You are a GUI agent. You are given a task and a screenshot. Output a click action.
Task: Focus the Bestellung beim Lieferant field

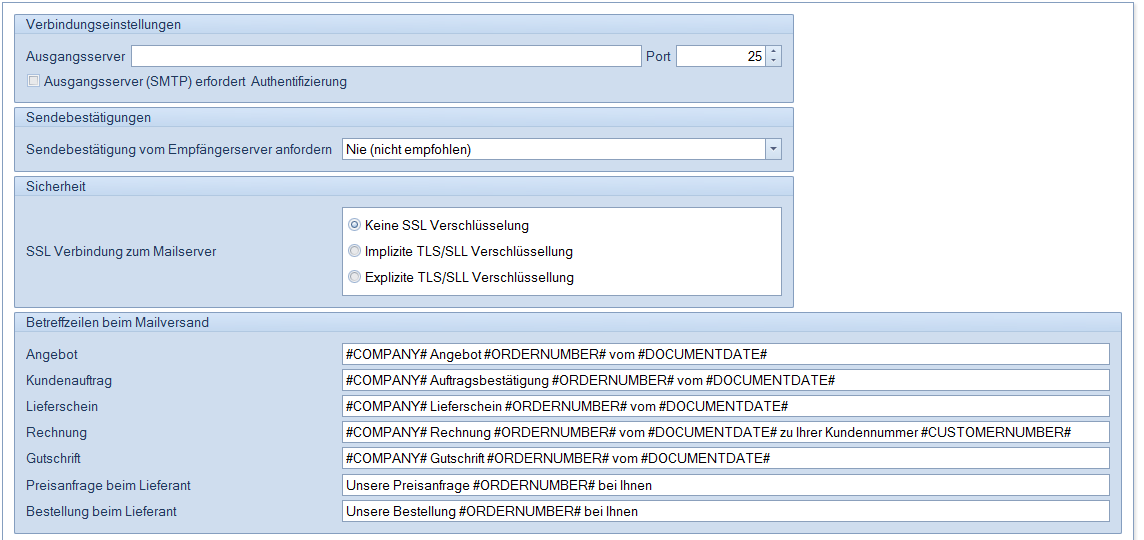pyautogui.click(x=725, y=511)
